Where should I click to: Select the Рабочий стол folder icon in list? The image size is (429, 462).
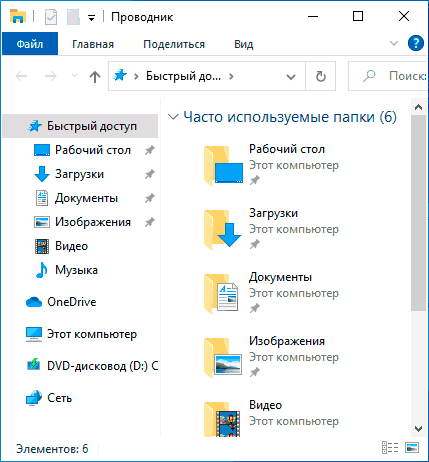pyautogui.click(x=223, y=165)
